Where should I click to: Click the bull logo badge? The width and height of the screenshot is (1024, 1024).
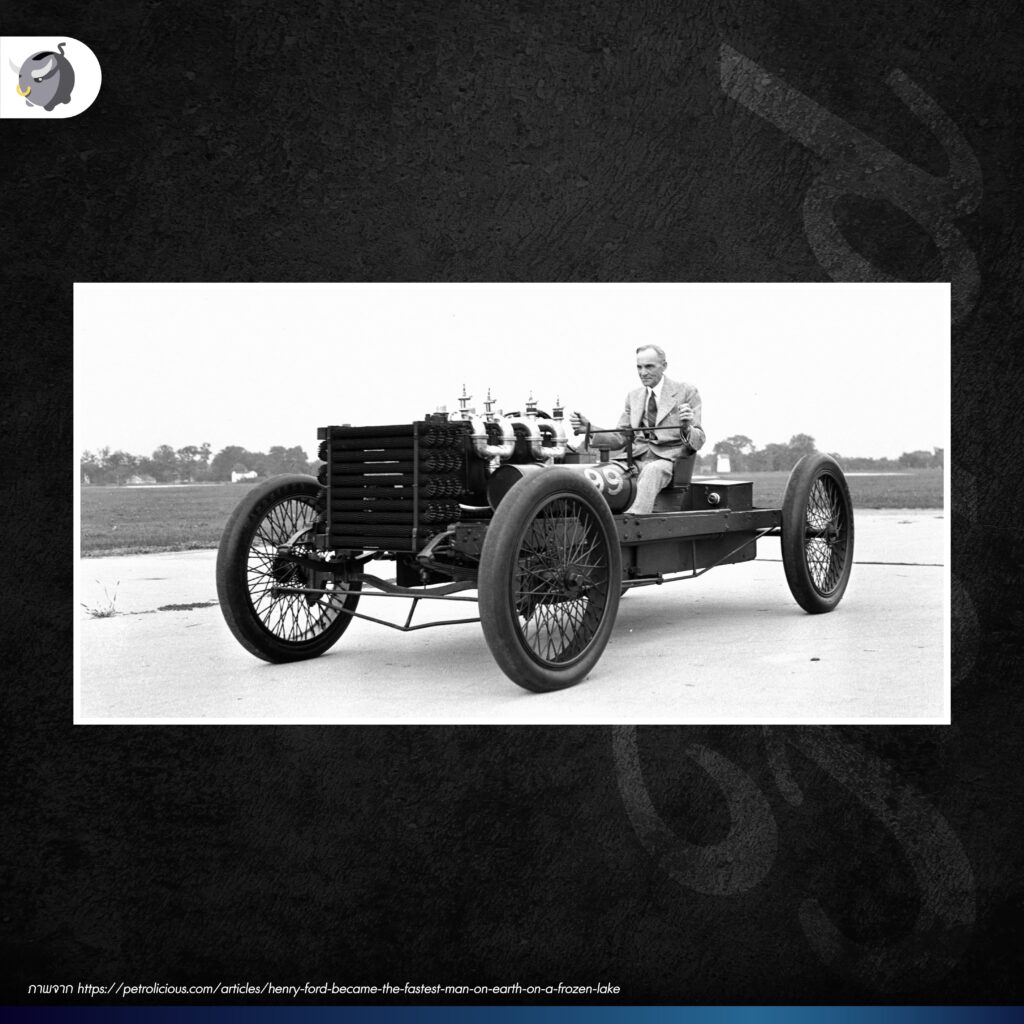pos(50,78)
